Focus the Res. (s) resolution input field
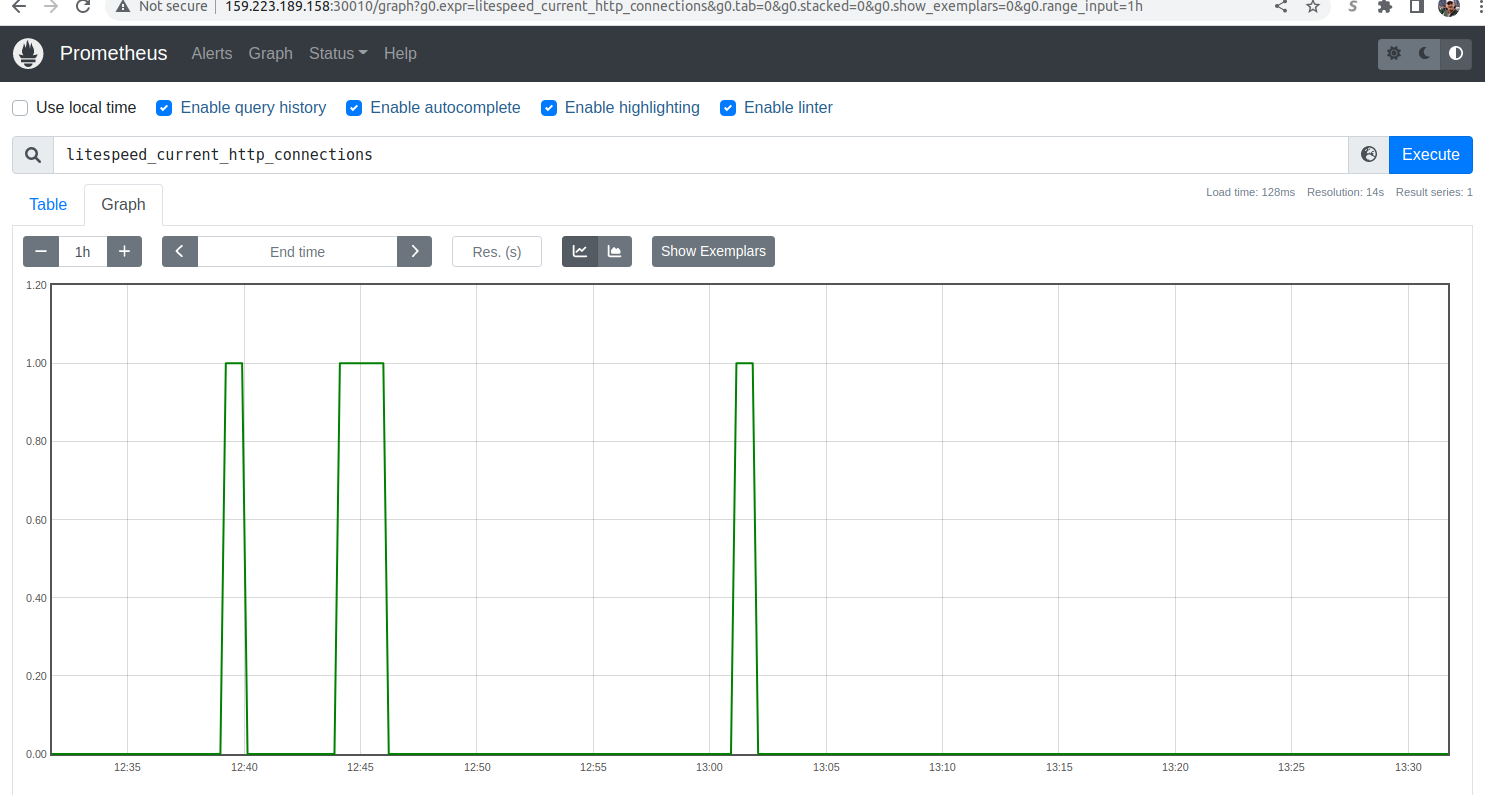This screenshot has width=1485, height=795. tap(497, 251)
